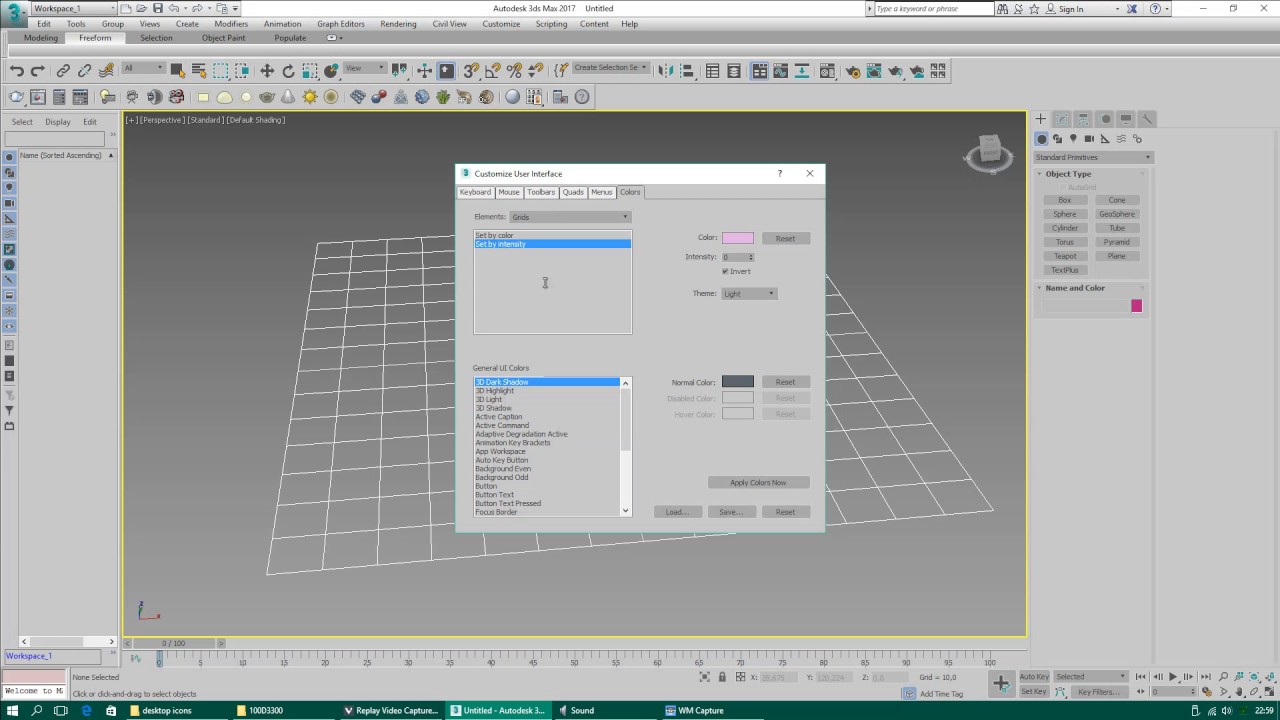The width and height of the screenshot is (1280, 720).
Task: Open the Modify command panel tab
Action: (x=1062, y=119)
